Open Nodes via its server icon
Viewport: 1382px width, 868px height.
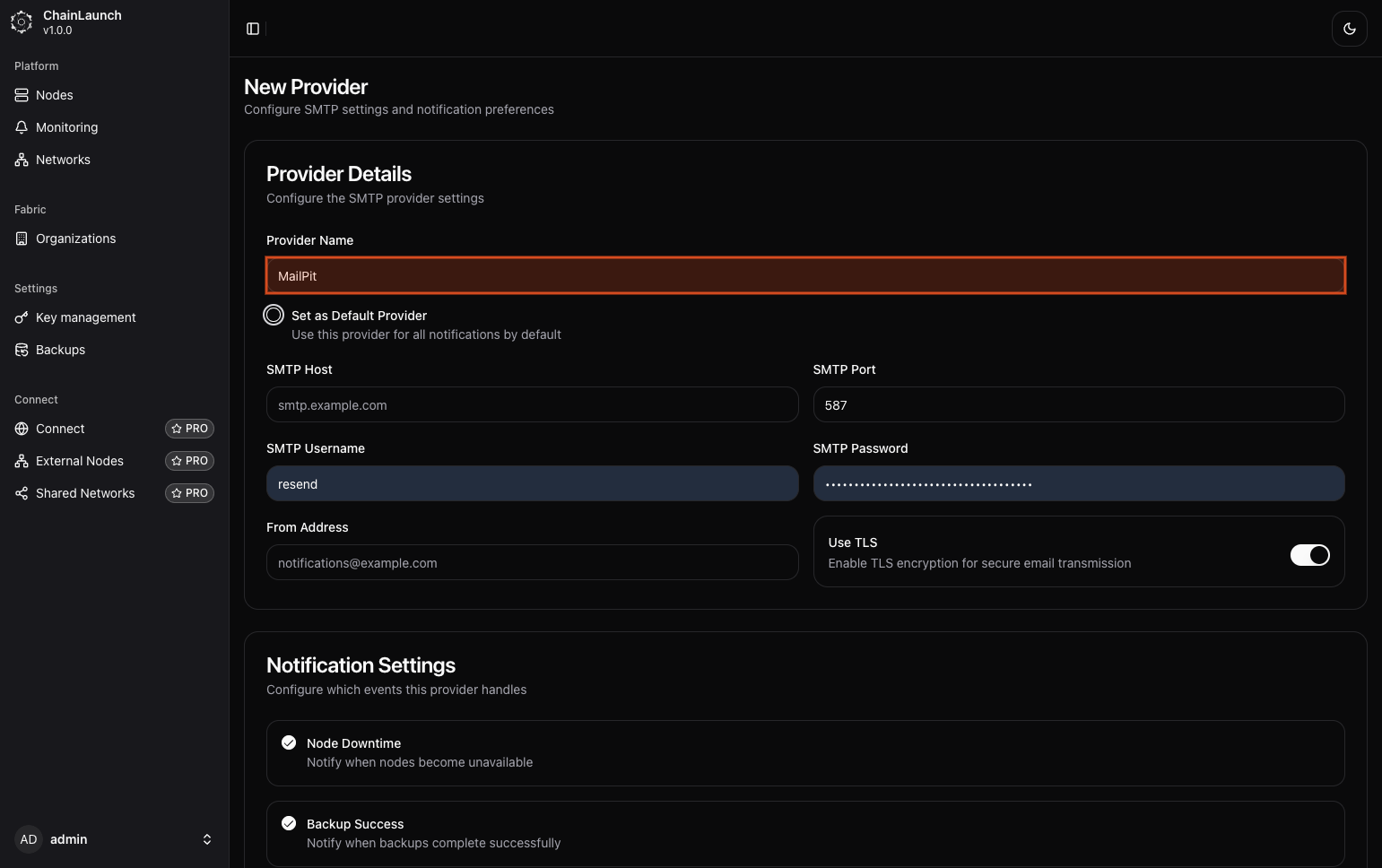(22, 95)
